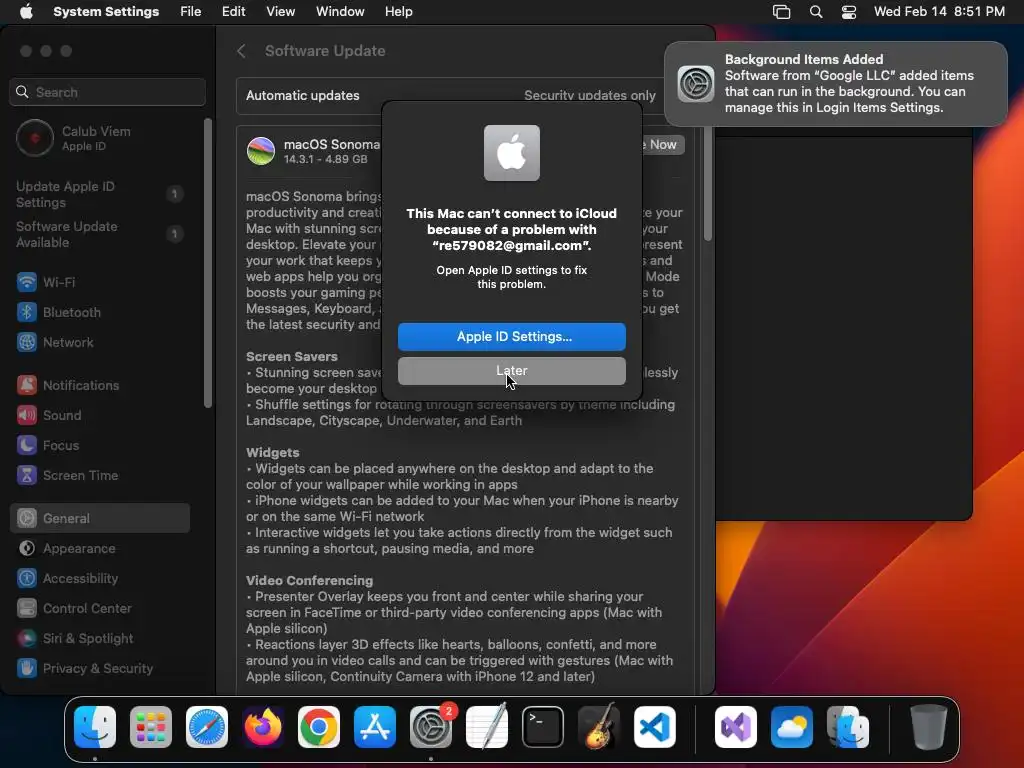Go back with Software Update chevron
The image size is (1024, 768).
(x=241, y=51)
